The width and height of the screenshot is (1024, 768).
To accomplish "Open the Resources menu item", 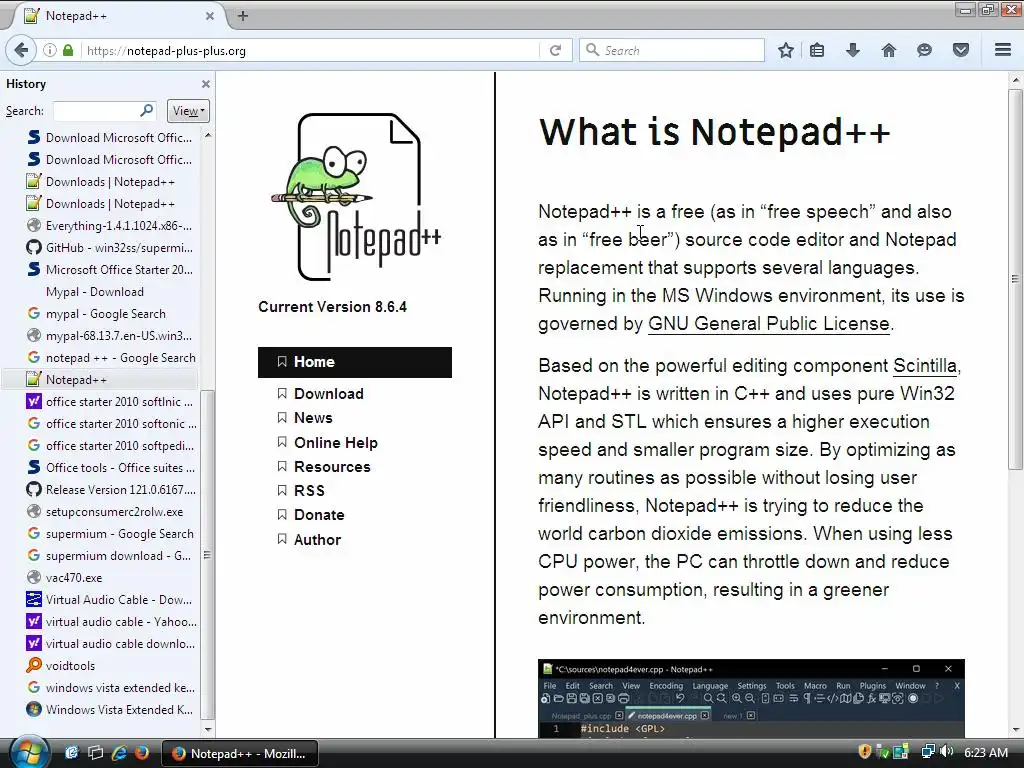I will point(332,467).
